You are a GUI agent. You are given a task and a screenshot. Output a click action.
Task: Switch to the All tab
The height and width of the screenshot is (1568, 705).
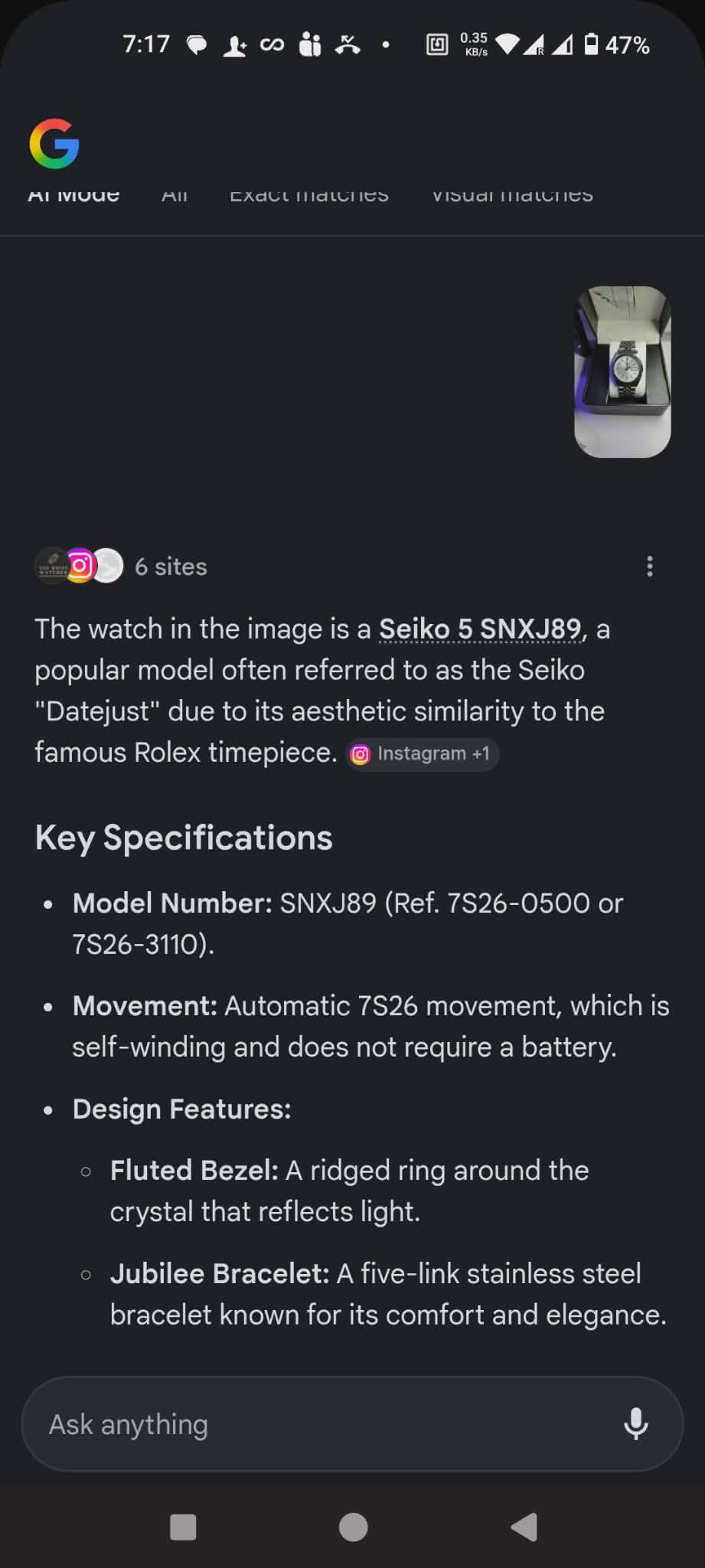175,196
